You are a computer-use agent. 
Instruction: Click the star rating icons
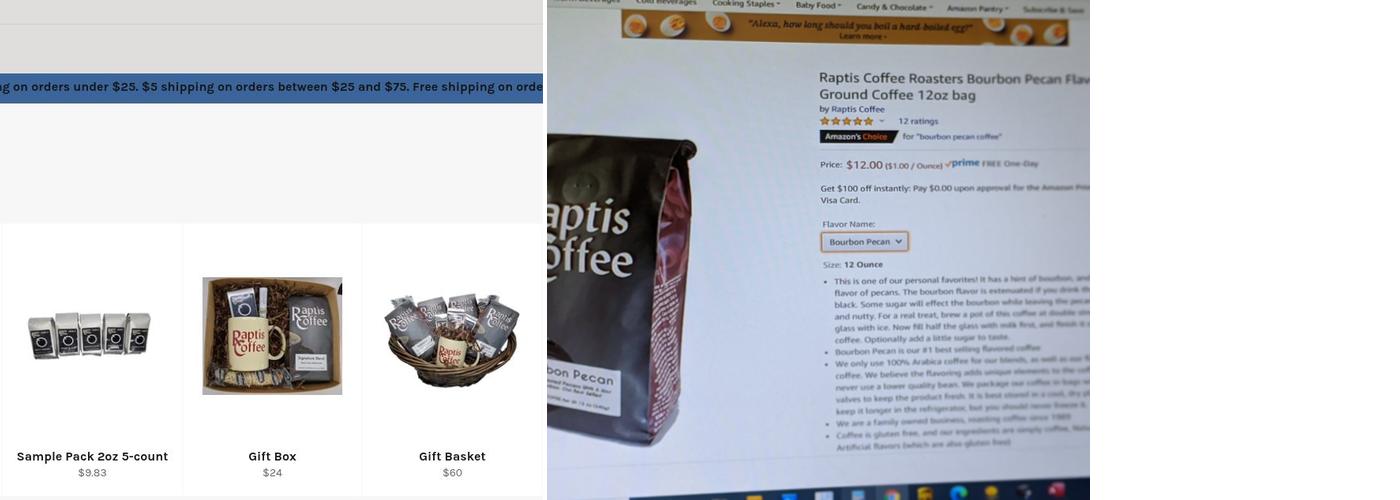[846, 121]
